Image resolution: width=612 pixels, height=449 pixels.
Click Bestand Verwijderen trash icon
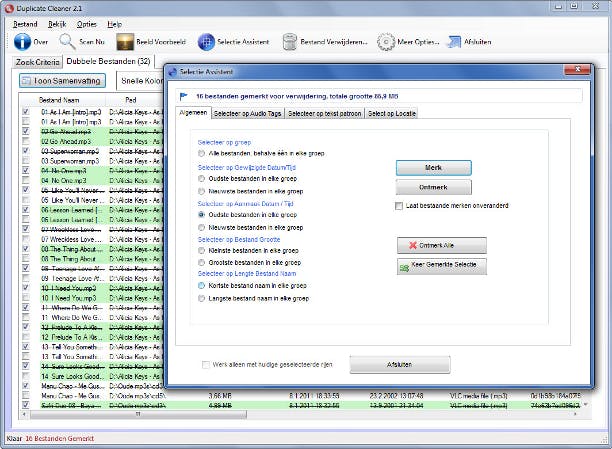pos(289,42)
